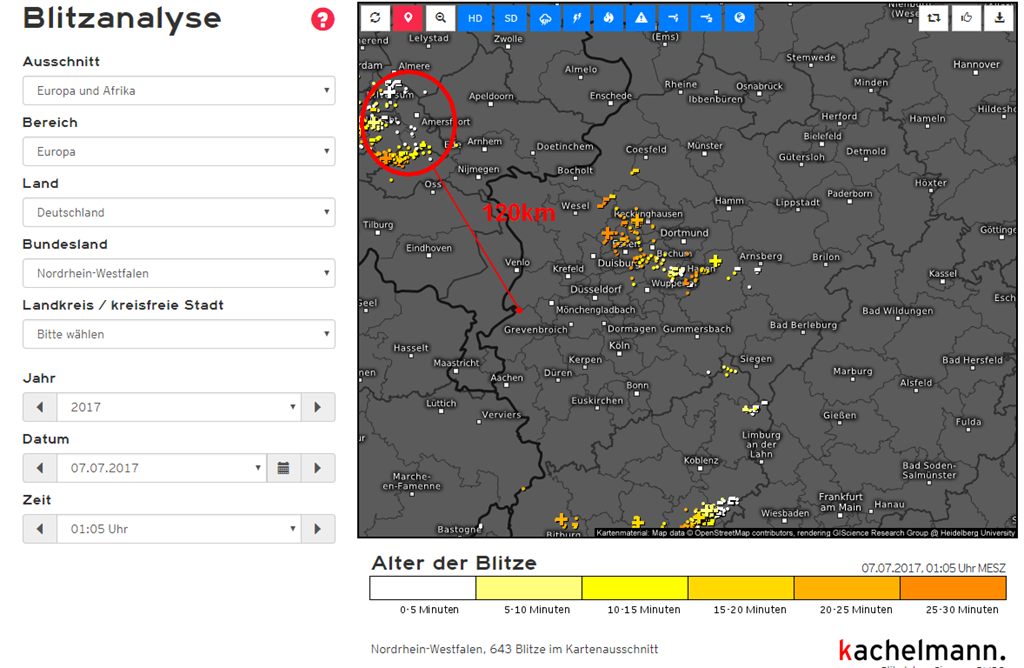Click the 0-5 Minuten white legend swatch

(x=422, y=588)
